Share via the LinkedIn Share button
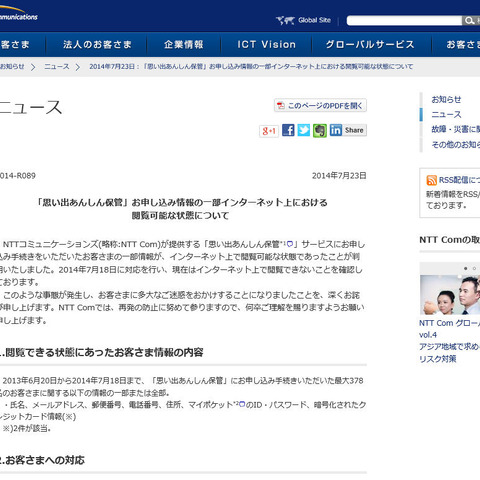 pos(348,130)
